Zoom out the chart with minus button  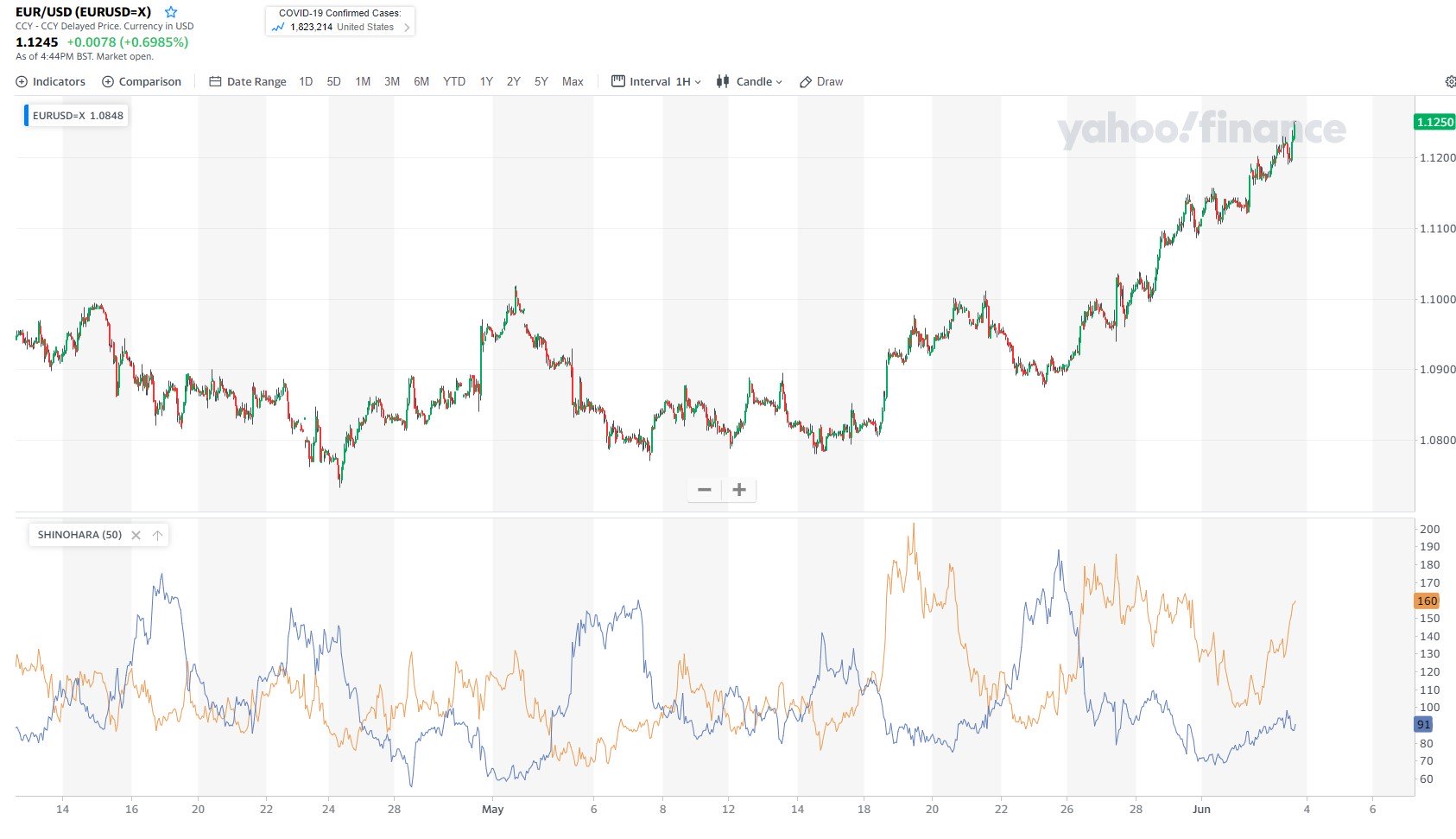point(705,490)
